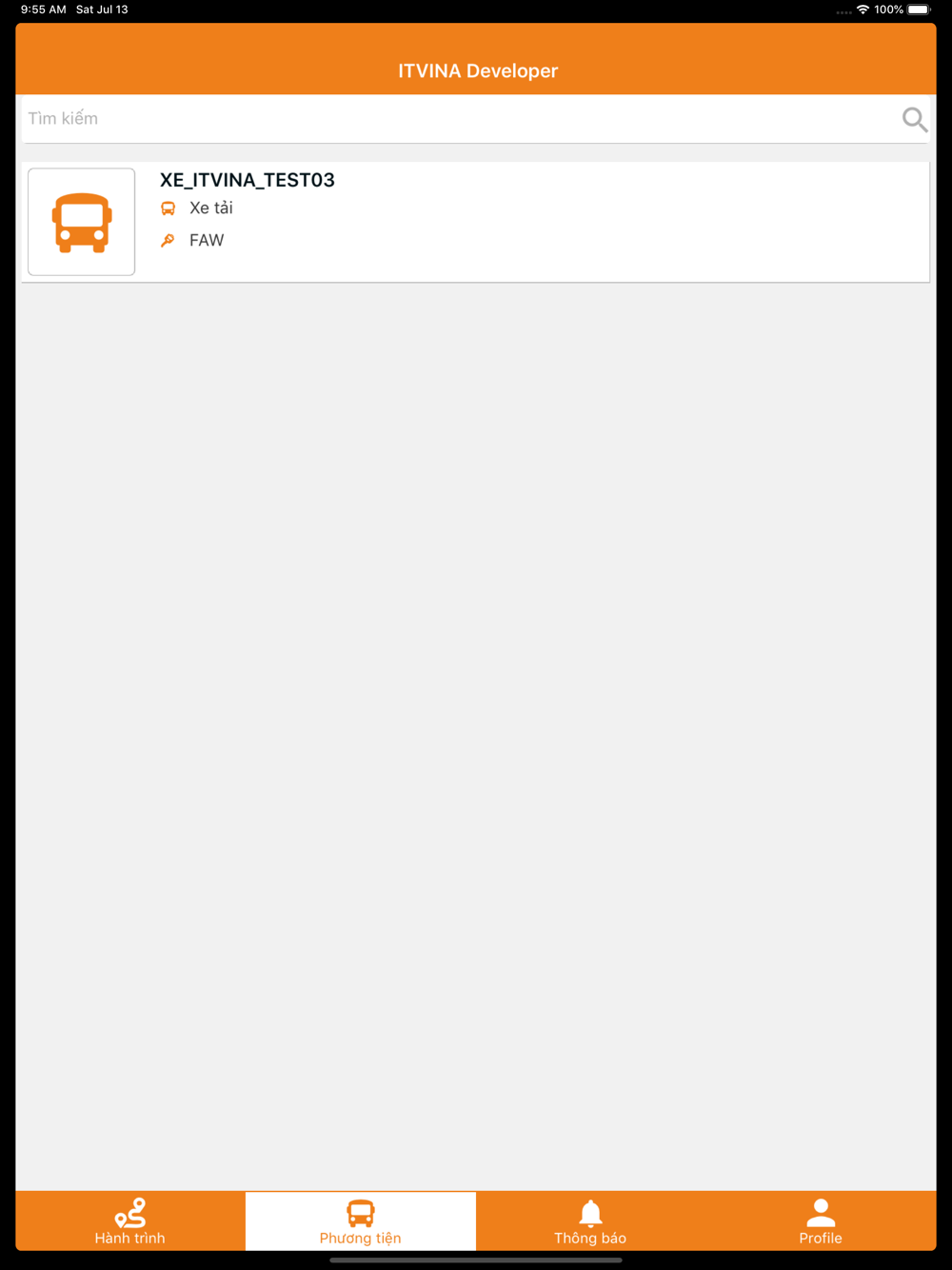
Task: Tap the bus icon in Phương tiện tab
Action: point(361,1214)
